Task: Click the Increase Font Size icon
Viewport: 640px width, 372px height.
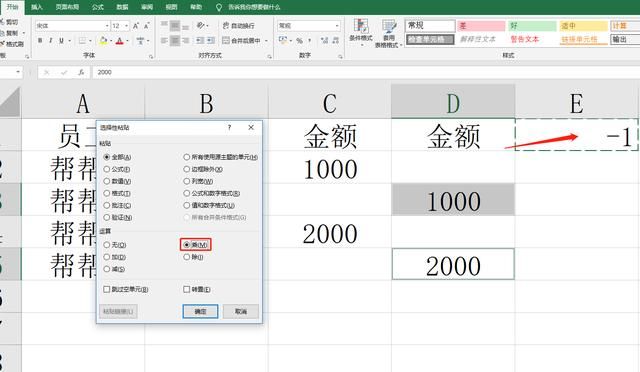Action: point(136,26)
